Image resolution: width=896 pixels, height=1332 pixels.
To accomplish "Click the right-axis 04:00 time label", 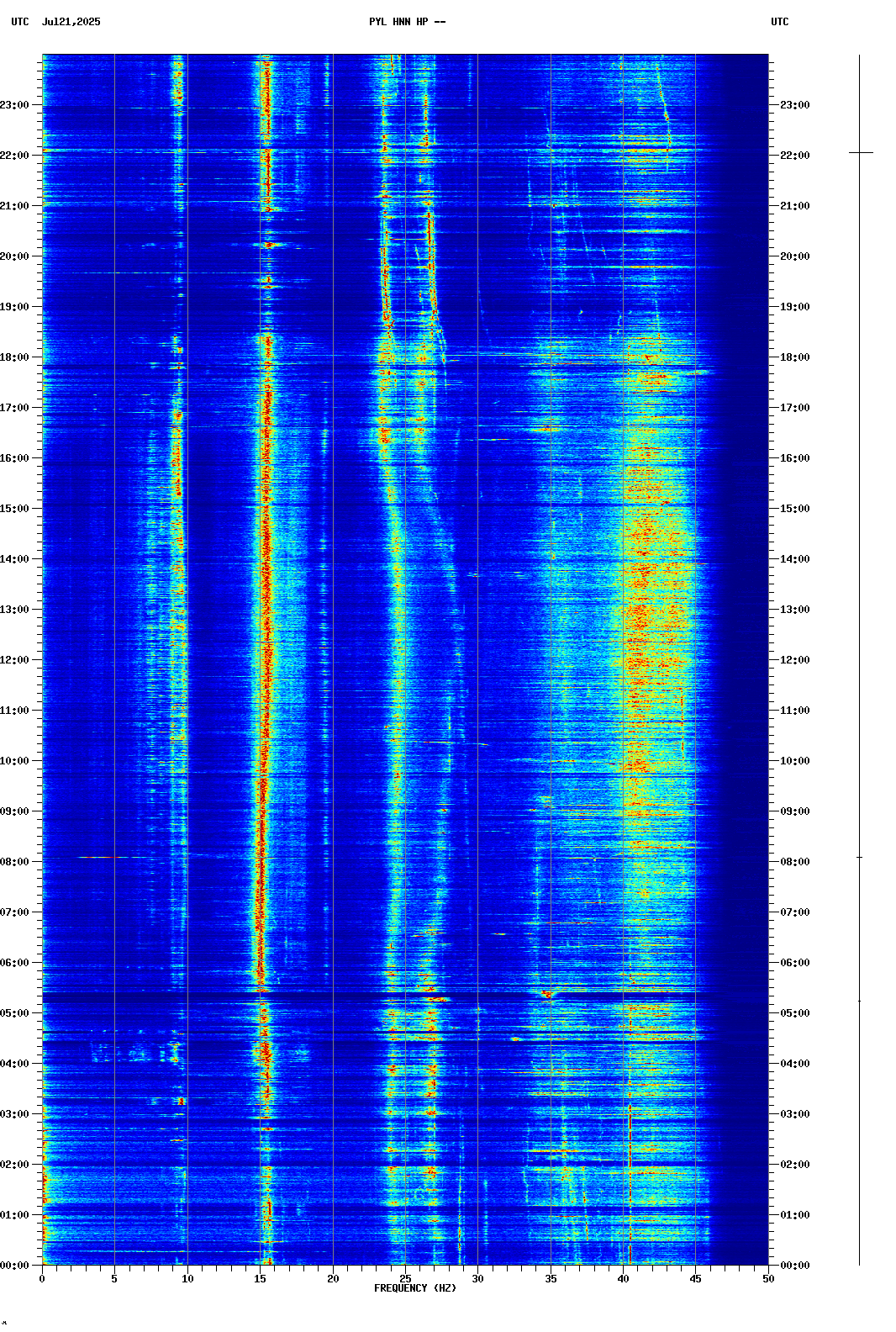I will [x=795, y=1064].
